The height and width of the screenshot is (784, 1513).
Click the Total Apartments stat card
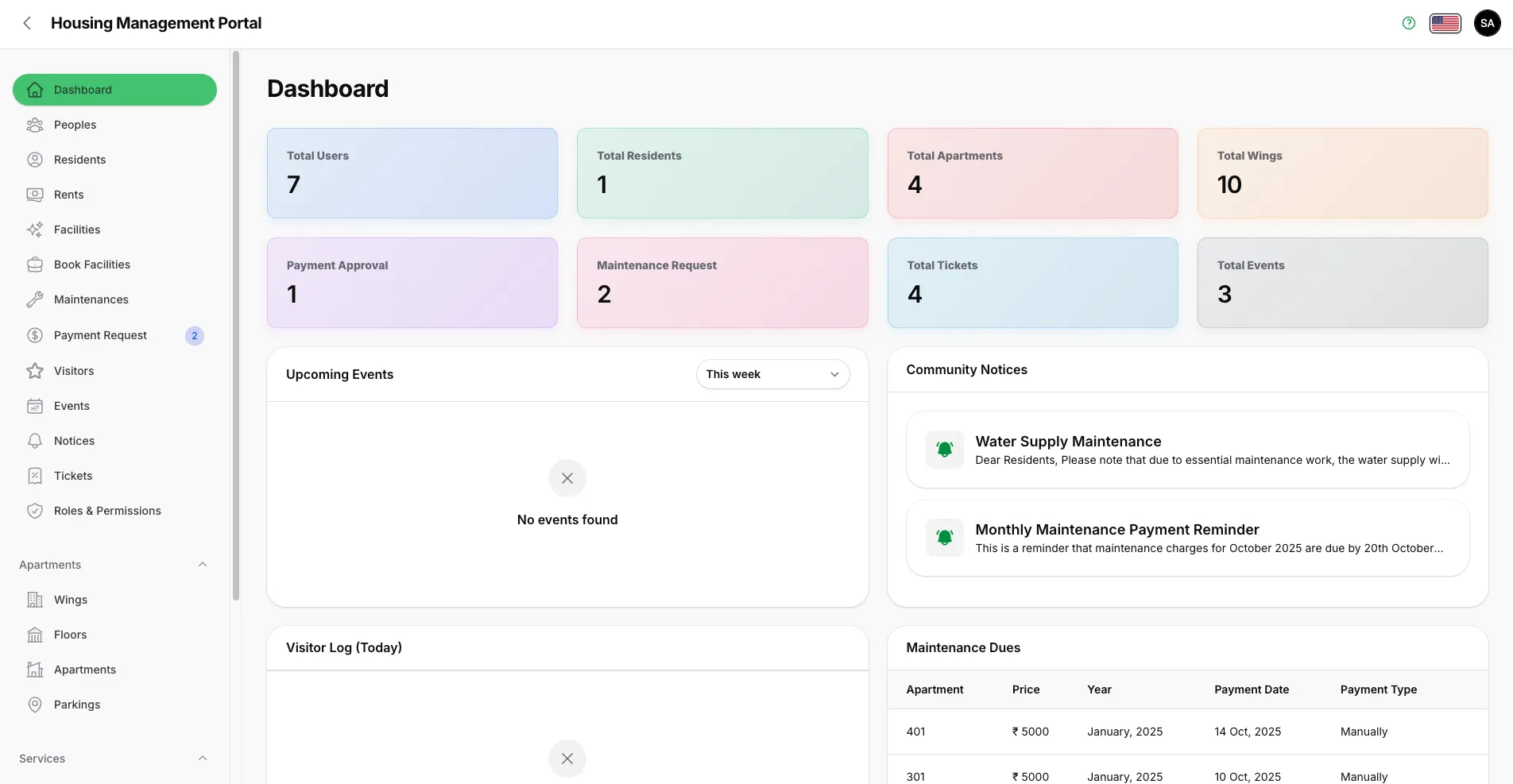click(x=1032, y=173)
